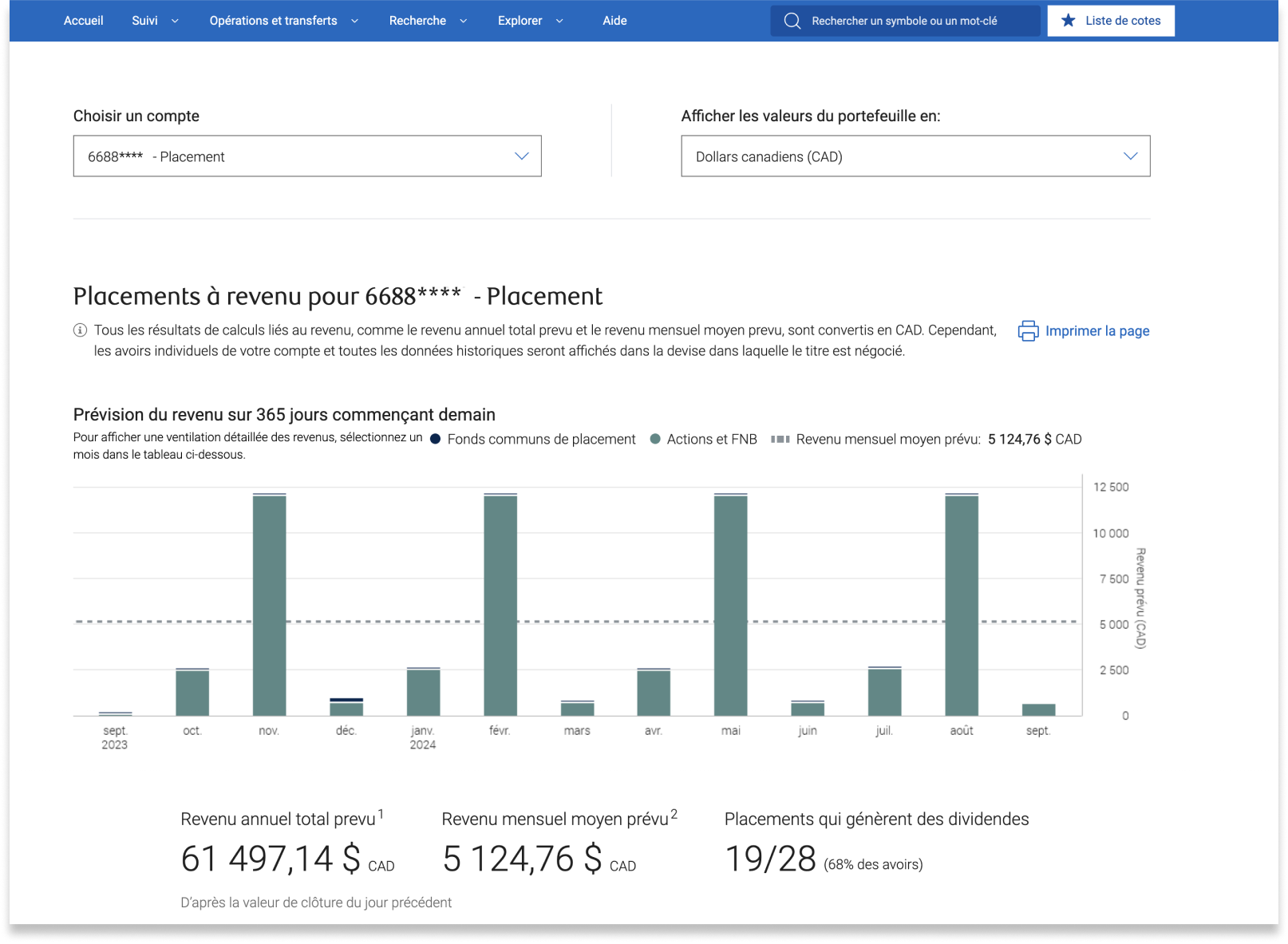Select the nov. bar in the chart

270,604
